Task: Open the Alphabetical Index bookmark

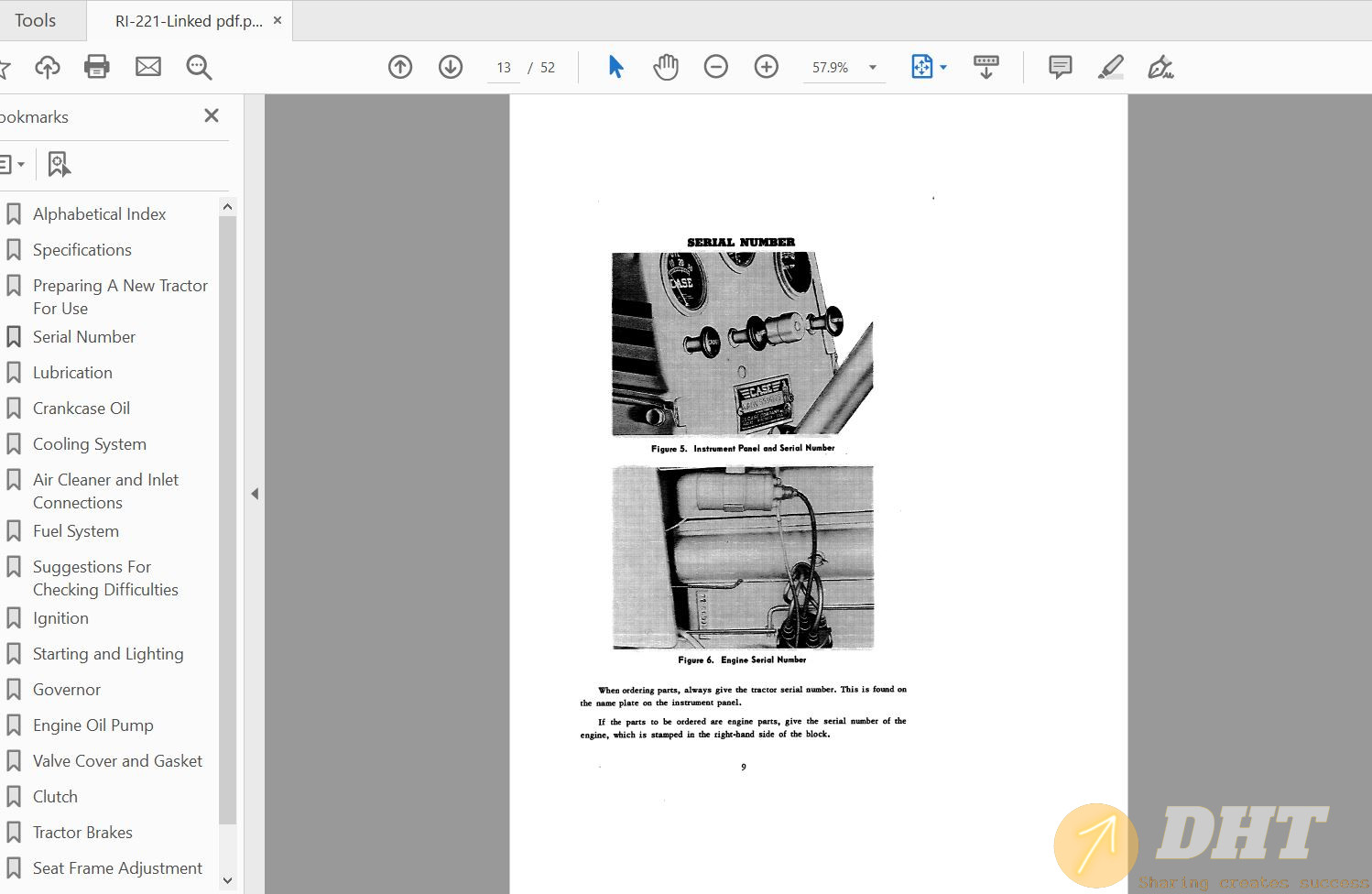Action: click(100, 214)
